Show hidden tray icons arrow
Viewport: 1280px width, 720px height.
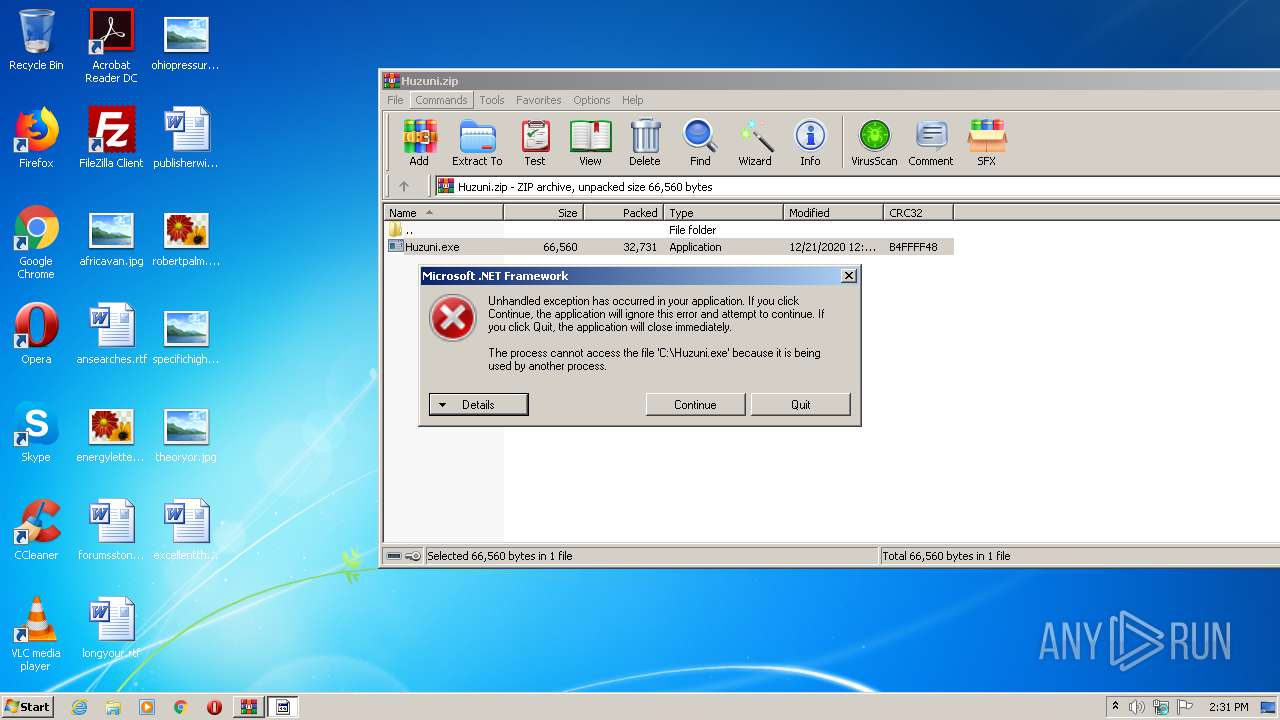(x=1115, y=707)
